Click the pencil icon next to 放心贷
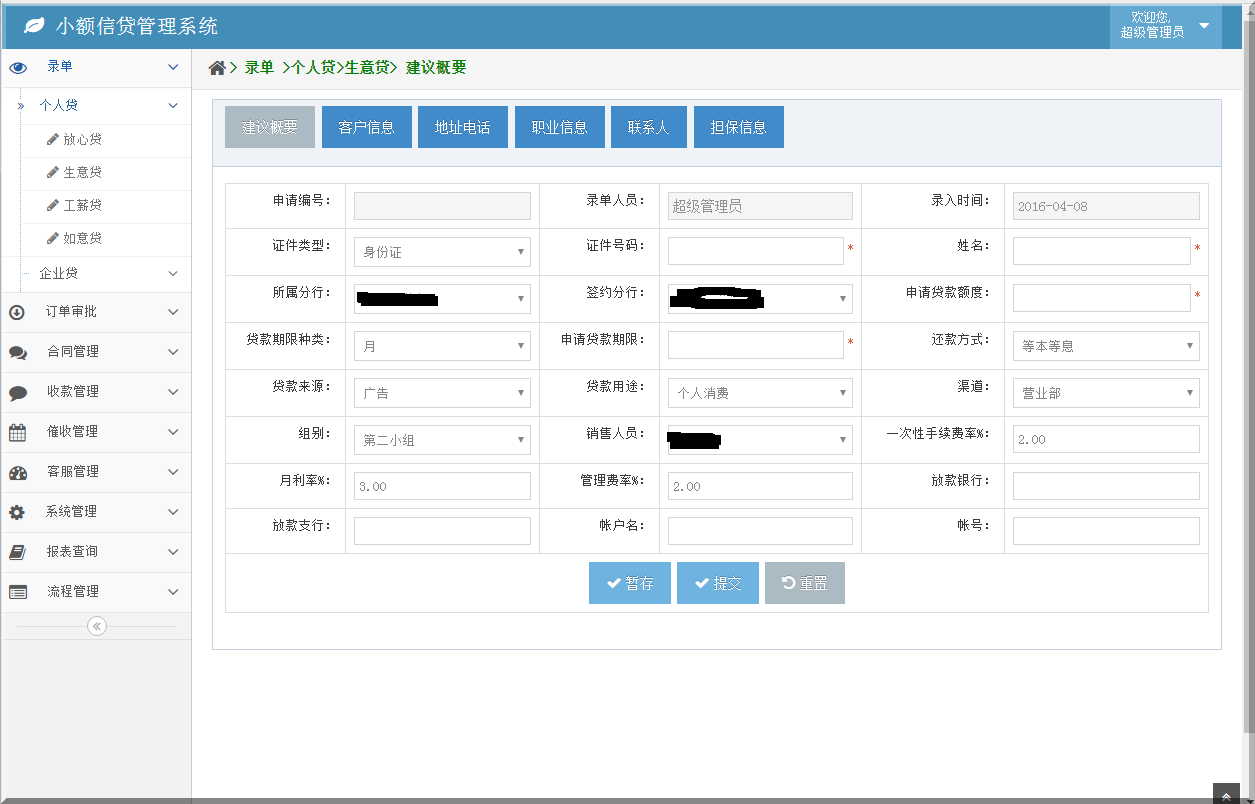 pyautogui.click(x=52, y=140)
